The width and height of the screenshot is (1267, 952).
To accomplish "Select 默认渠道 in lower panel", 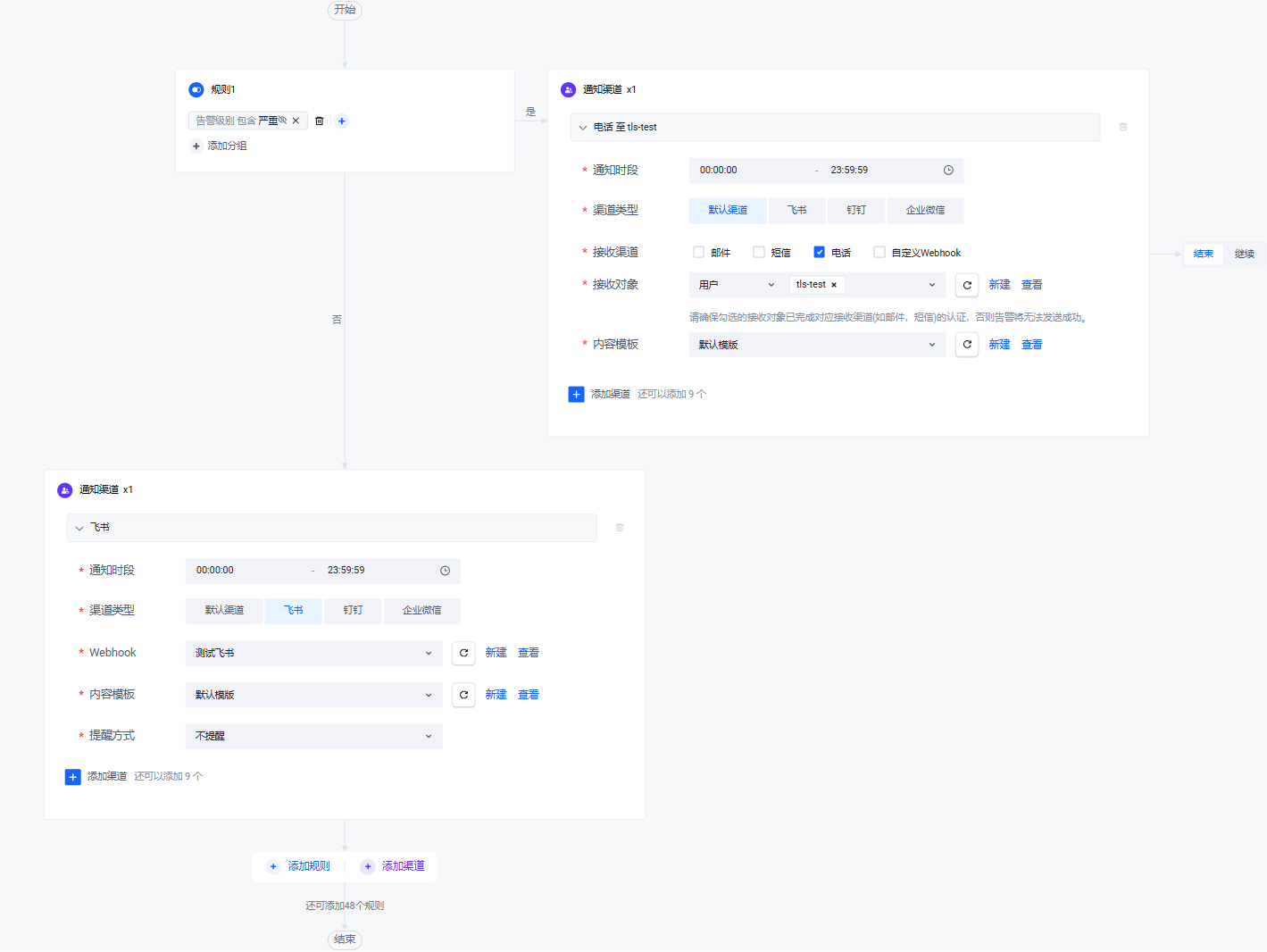I will (x=224, y=610).
